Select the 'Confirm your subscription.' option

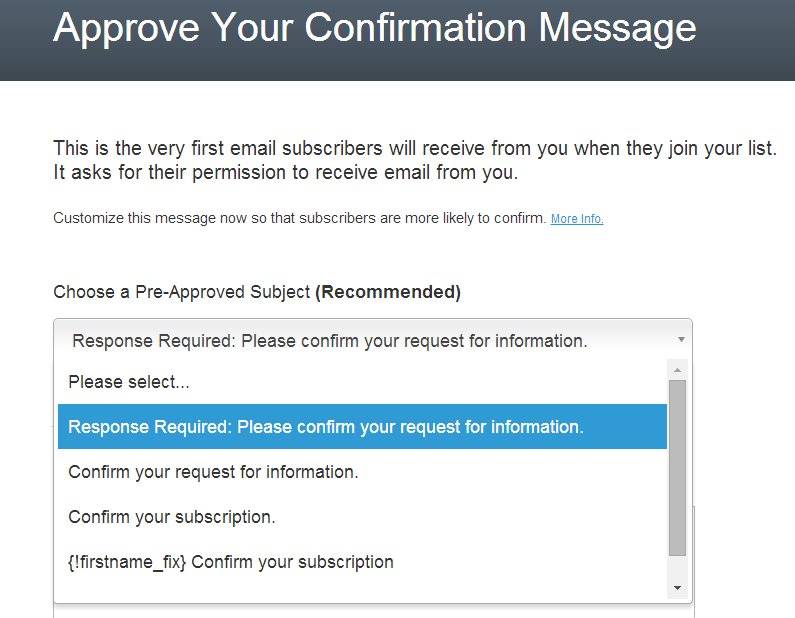[x=172, y=517]
